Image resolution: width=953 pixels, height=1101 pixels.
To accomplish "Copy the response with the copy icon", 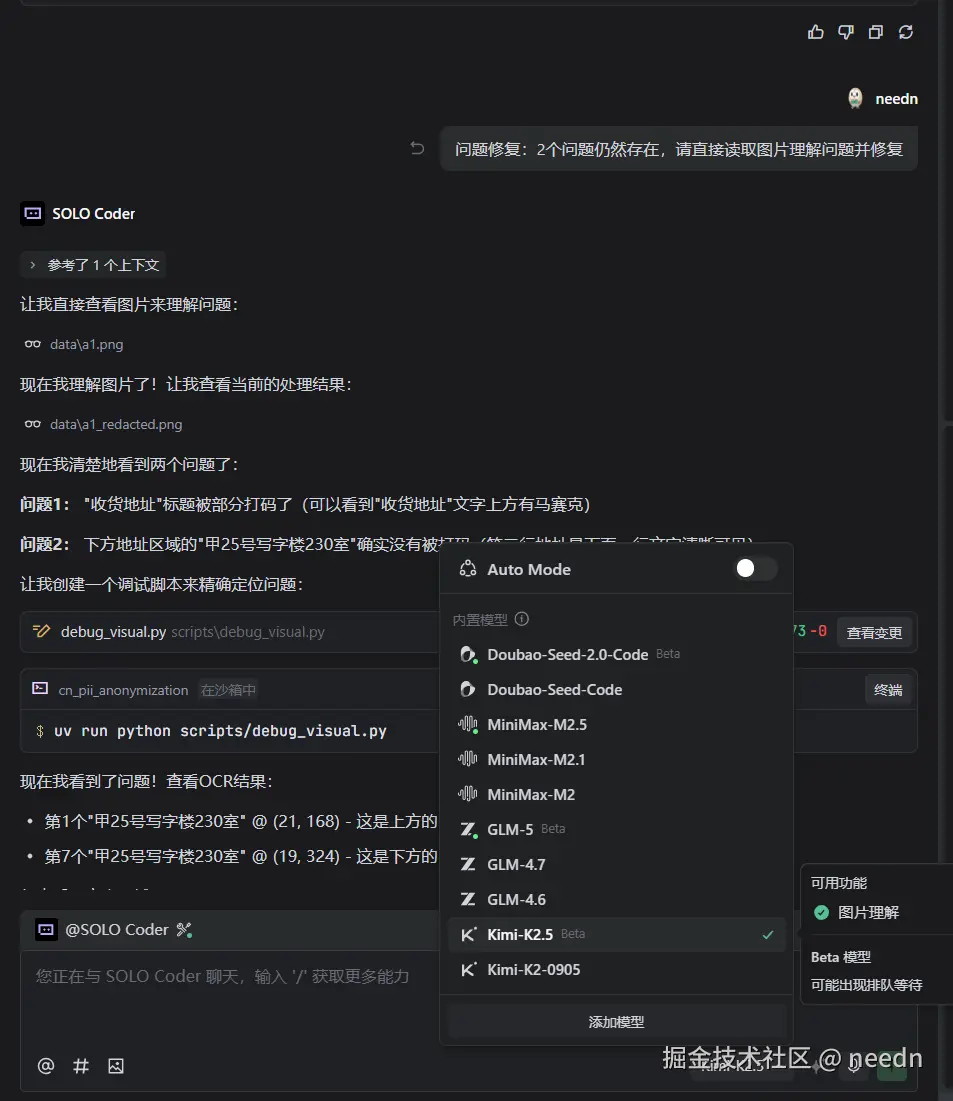I will point(876,32).
